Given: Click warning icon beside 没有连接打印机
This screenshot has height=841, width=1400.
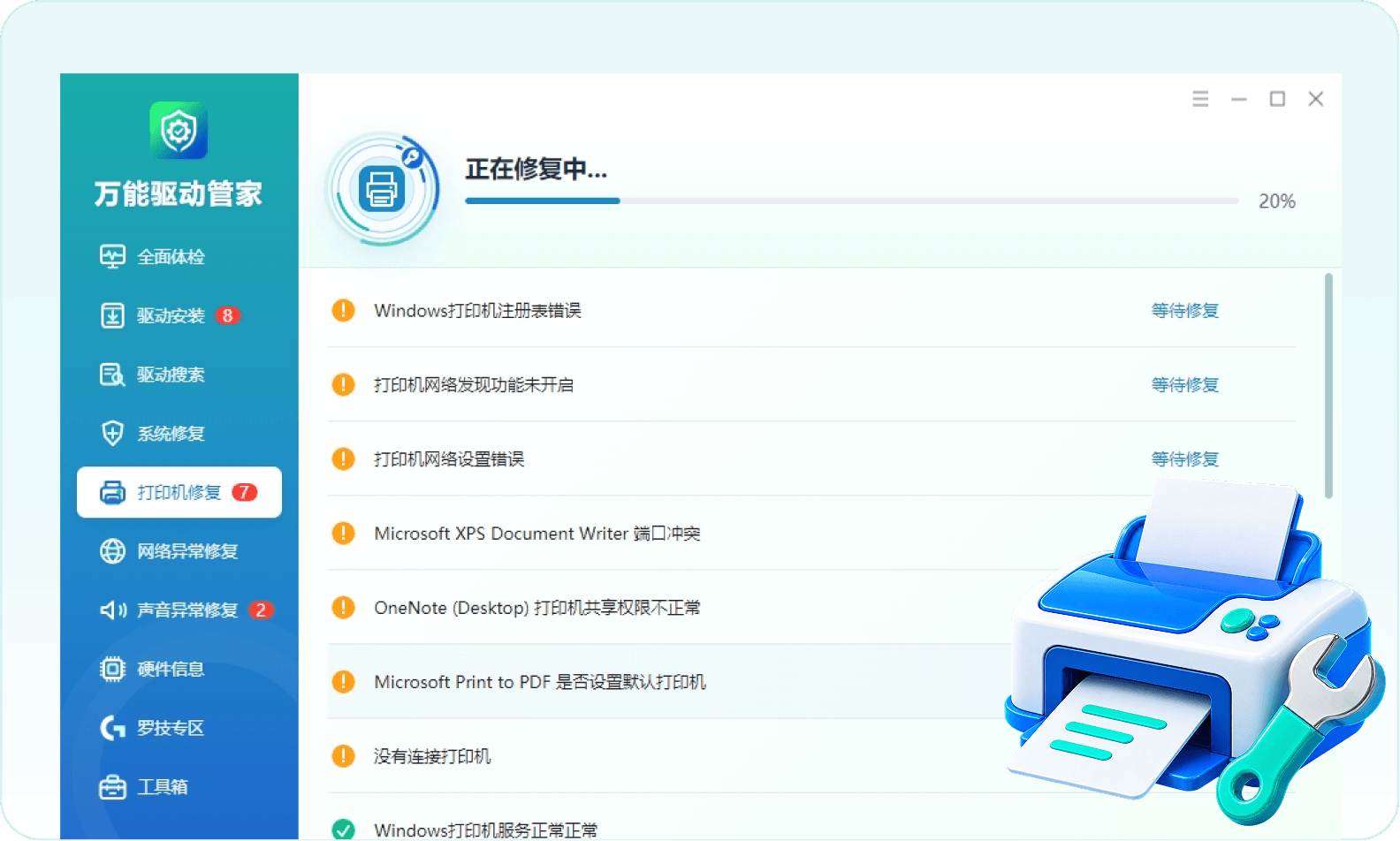Looking at the screenshot, I should (x=343, y=755).
